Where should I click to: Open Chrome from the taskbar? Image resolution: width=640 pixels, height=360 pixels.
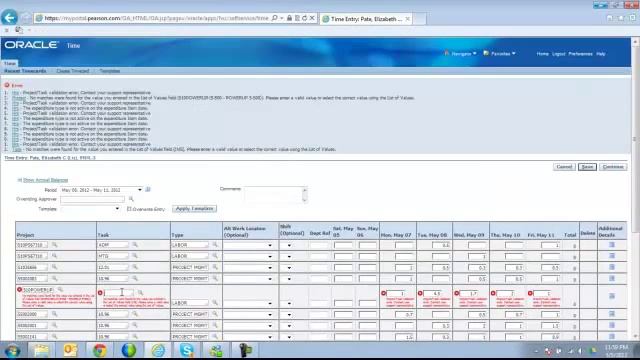tap(99, 350)
